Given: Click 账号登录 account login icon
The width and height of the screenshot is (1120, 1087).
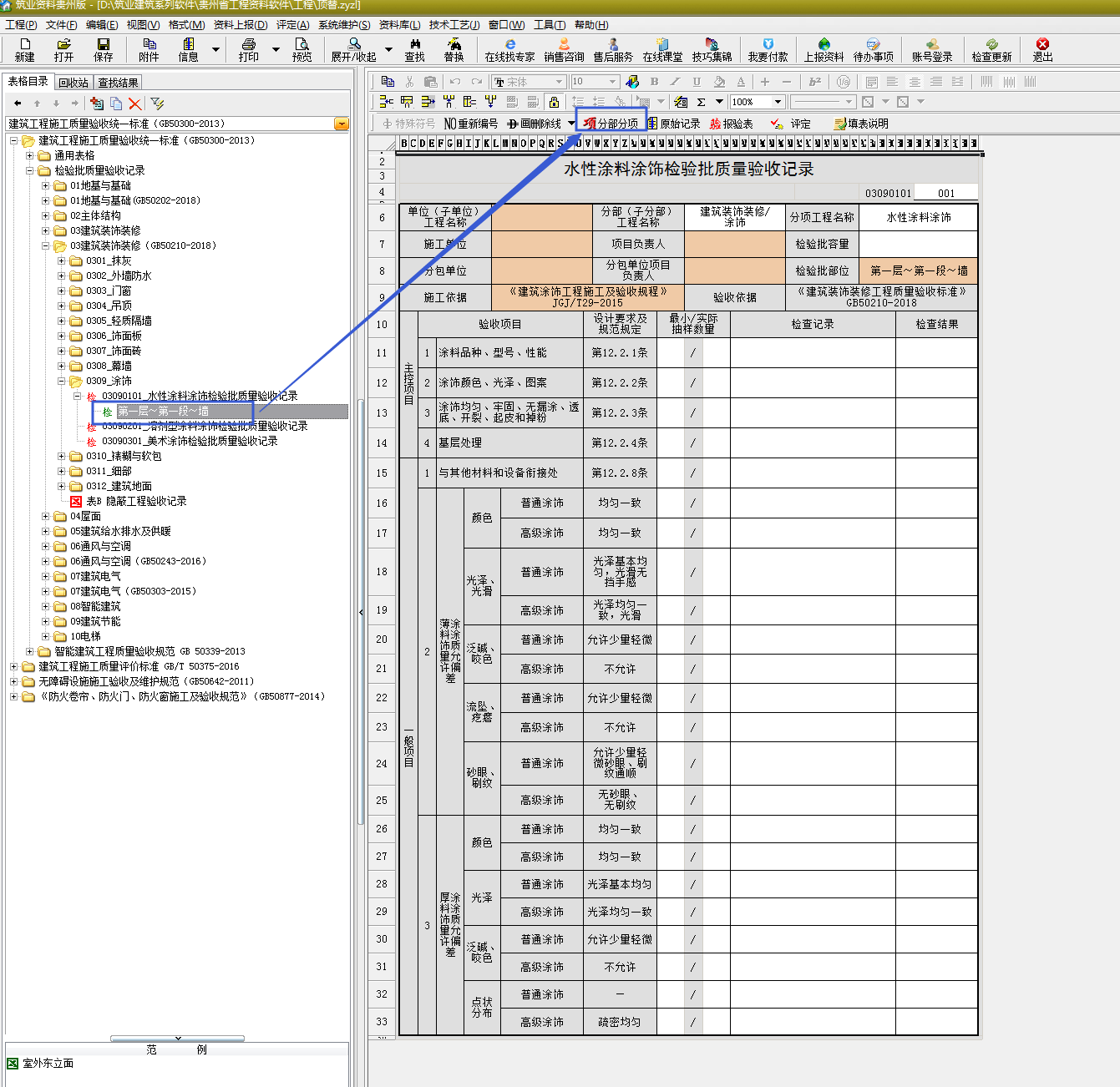Looking at the screenshot, I should pos(932,49).
